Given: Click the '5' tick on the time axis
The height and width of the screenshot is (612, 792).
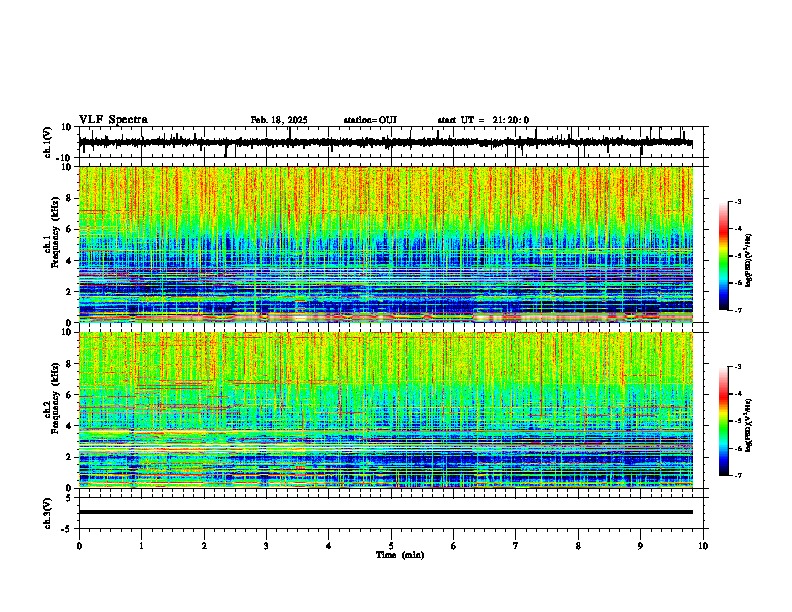Looking at the screenshot, I should [391, 546].
